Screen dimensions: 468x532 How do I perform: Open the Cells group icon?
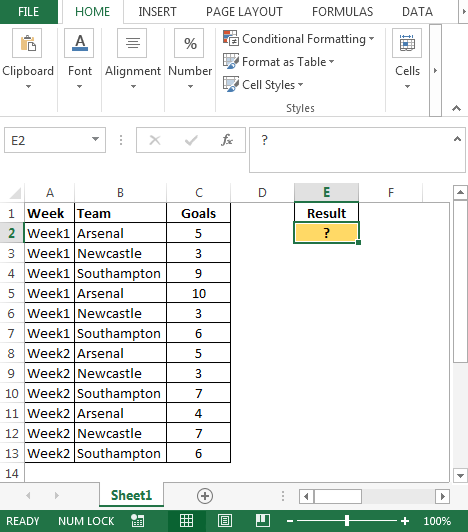[407, 43]
